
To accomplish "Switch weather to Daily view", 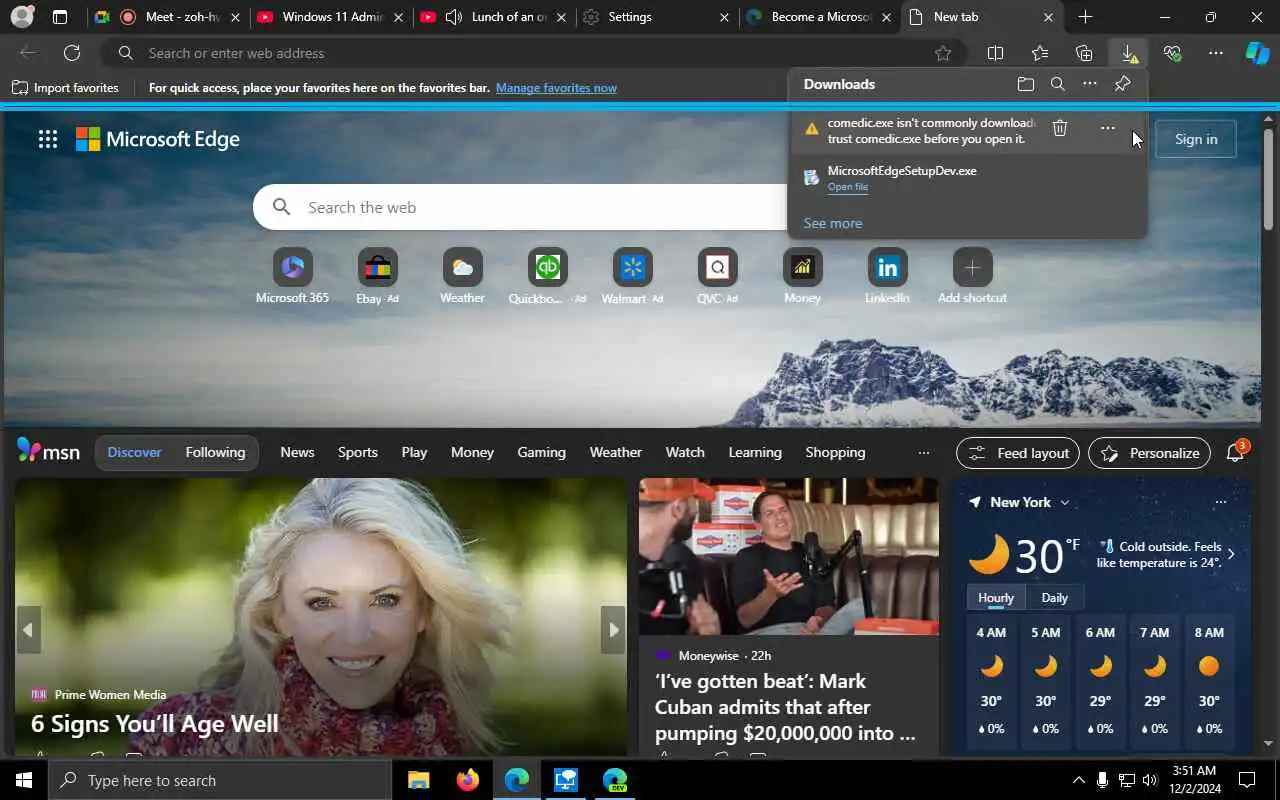I will tap(1054, 598).
